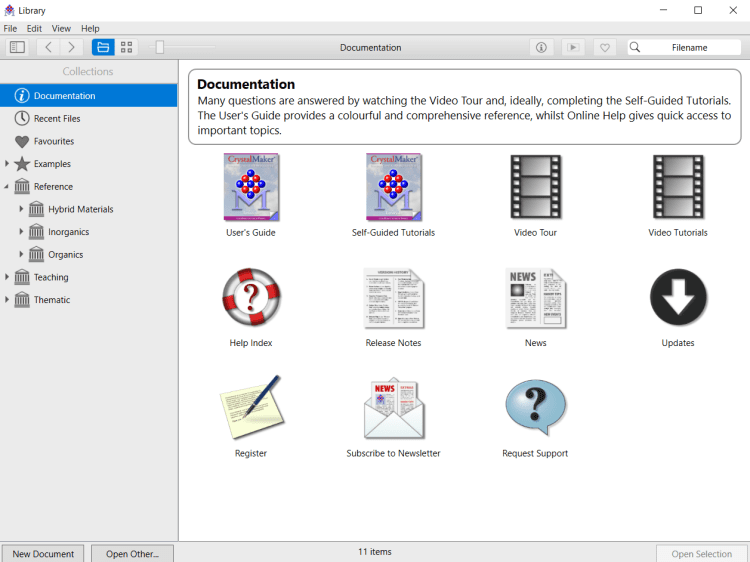Expand the Teaching tree node
Image resolution: width=750 pixels, height=562 pixels.
click(x=7, y=277)
